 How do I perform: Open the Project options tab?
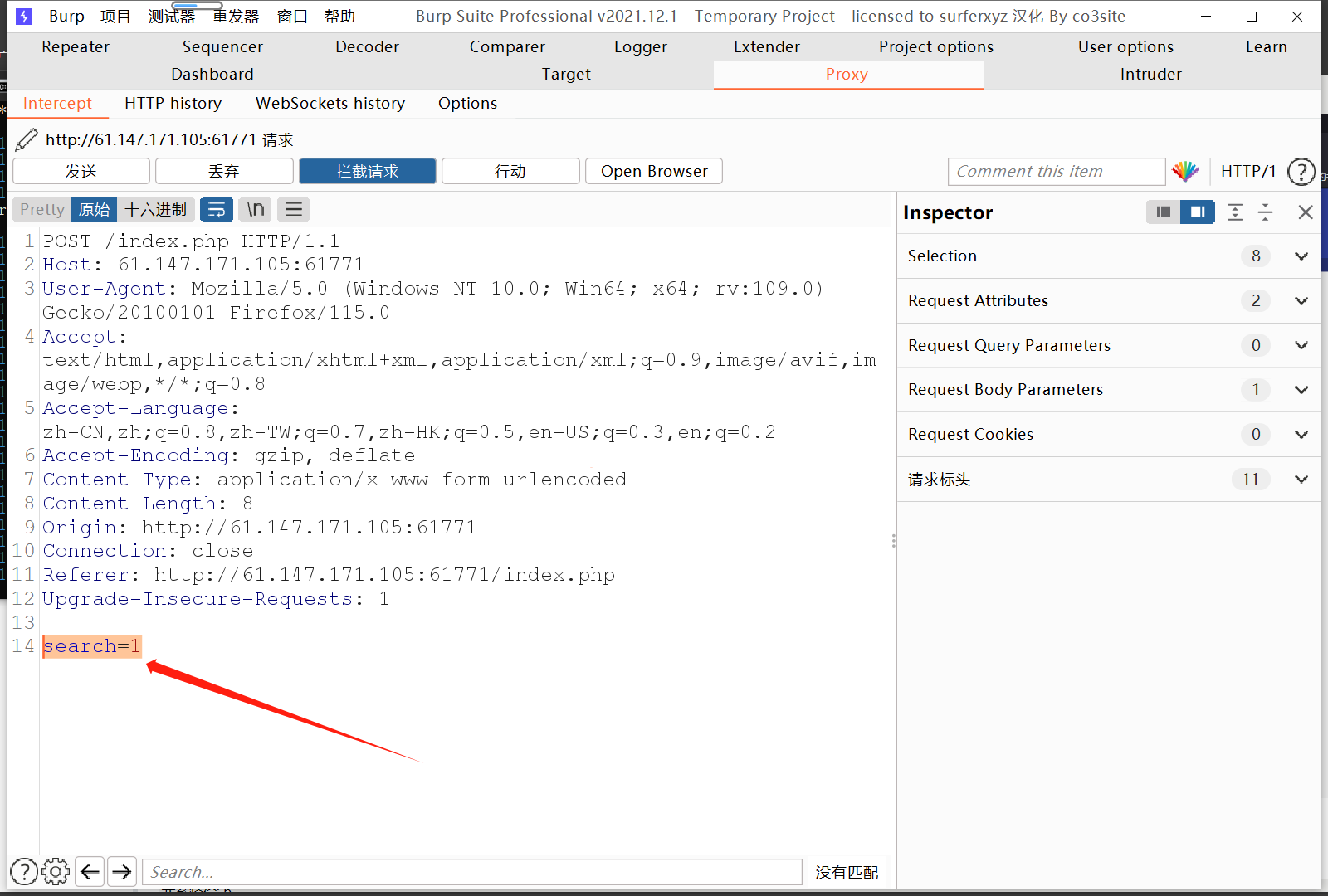936,47
